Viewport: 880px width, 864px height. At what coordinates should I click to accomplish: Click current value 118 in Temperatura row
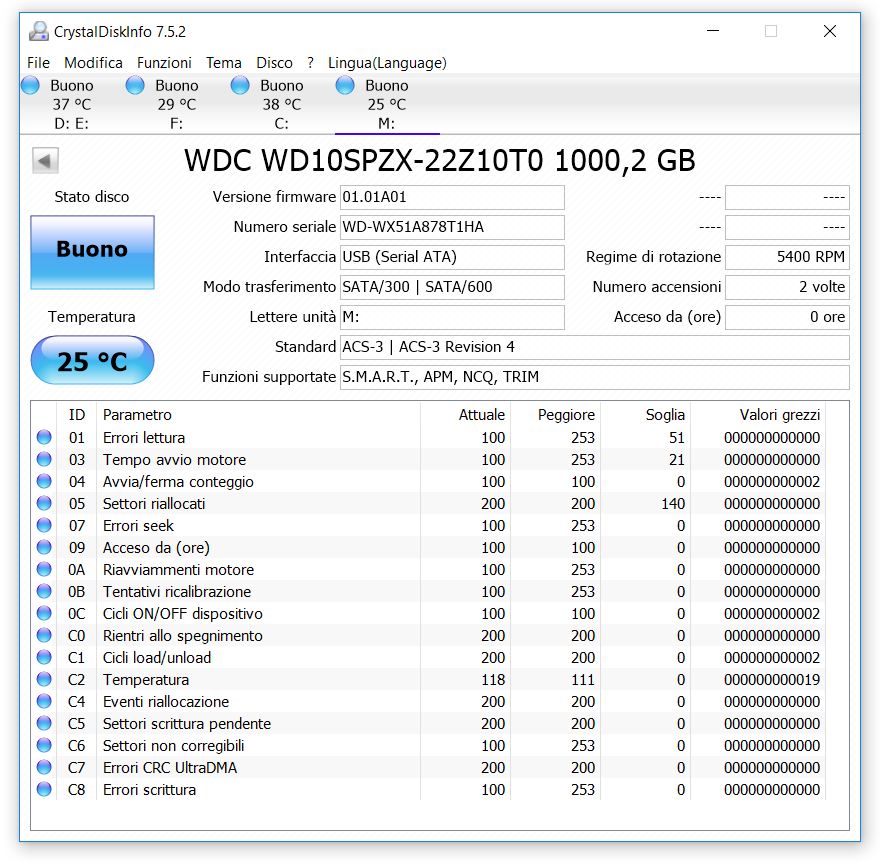493,680
